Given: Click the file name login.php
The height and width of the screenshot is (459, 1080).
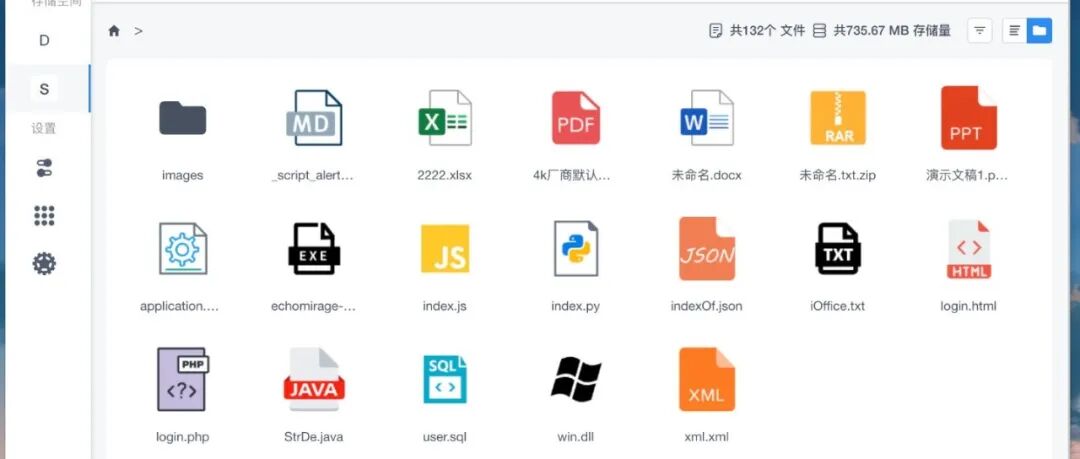Looking at the screenshot, I should click(x=183, y=437).
